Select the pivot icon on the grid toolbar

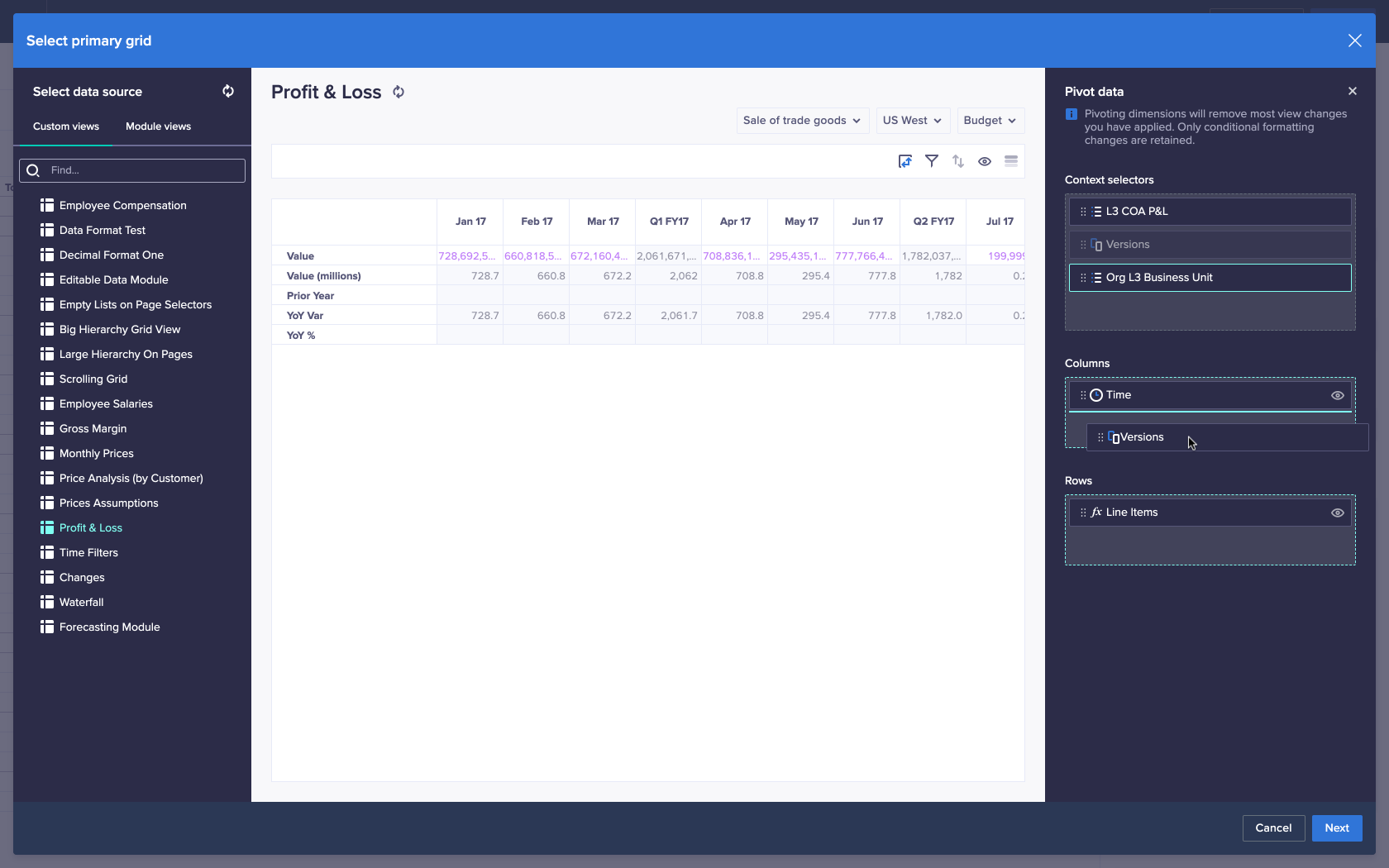pos(905,161)
